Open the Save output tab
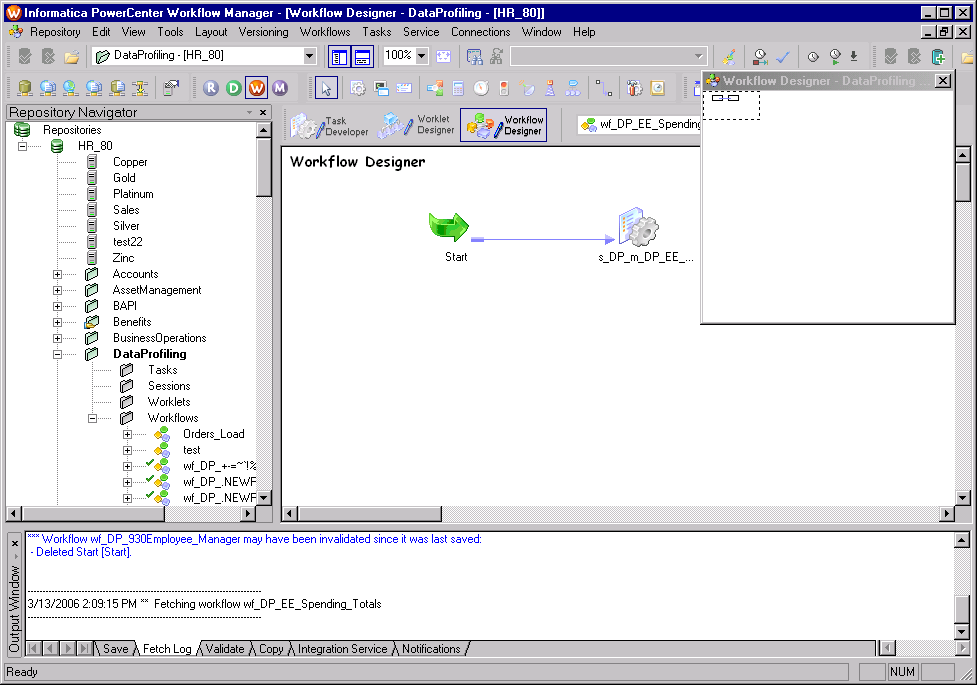 (x=115, y=649)
